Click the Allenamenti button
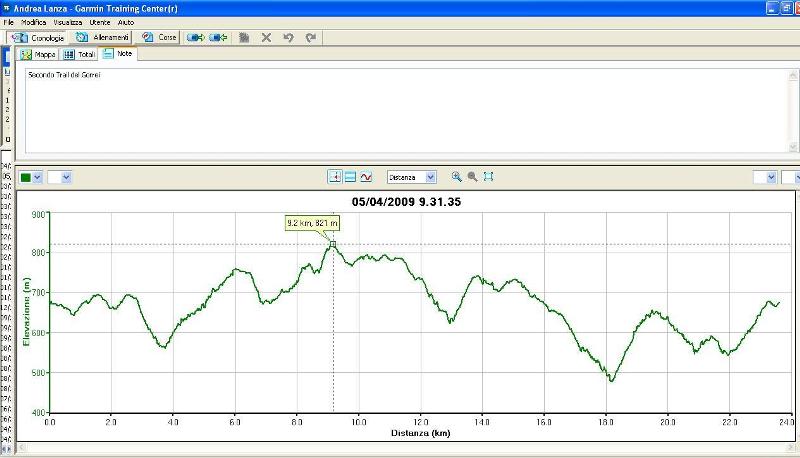Viewport: 800px width, 458px height. coord(103,37)
